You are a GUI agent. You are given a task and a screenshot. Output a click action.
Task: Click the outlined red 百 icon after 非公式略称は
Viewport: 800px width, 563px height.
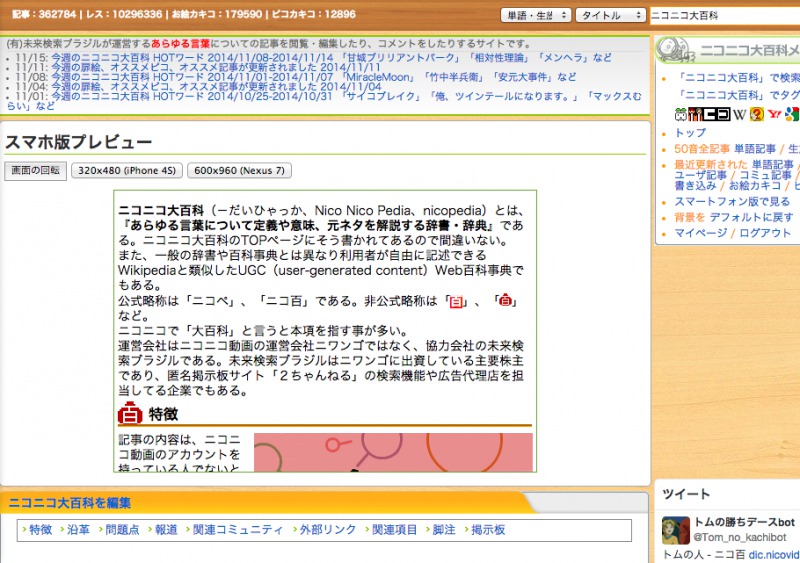tap(456, 302)
